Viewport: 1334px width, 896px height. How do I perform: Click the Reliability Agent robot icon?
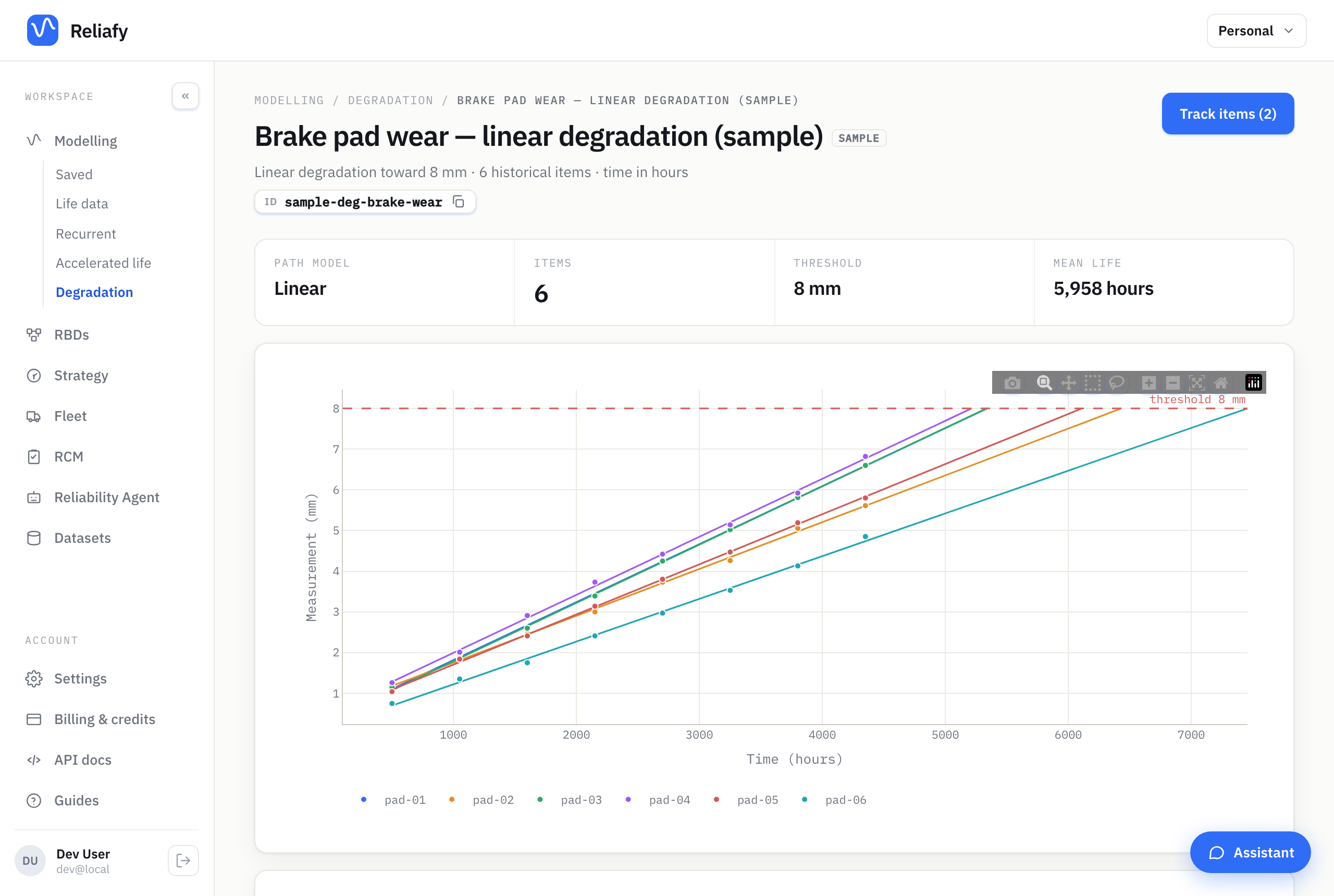click(x=34, y=497)
